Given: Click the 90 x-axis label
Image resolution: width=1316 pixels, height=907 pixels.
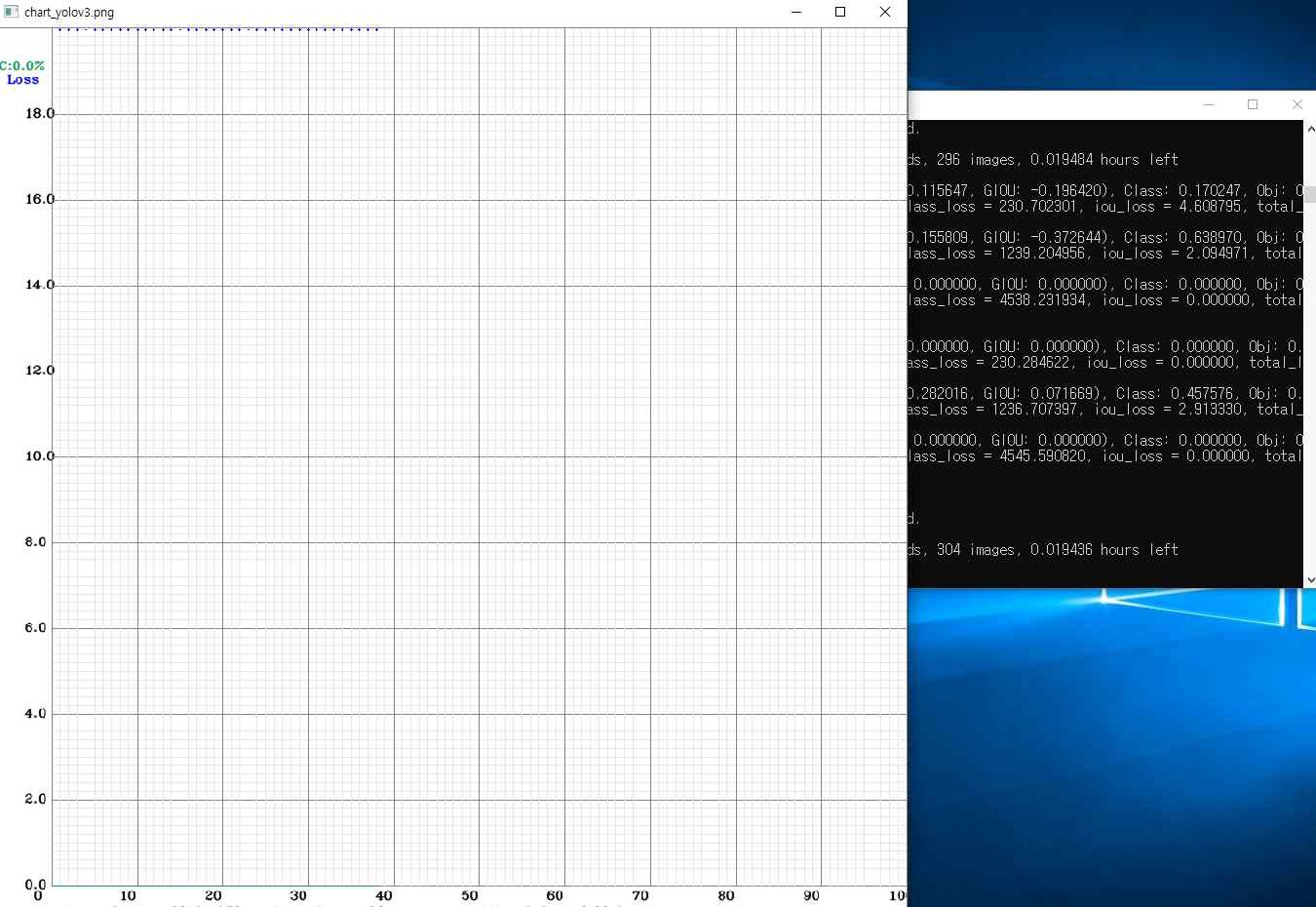Looking at the screenshot, I should coord(811,895).
